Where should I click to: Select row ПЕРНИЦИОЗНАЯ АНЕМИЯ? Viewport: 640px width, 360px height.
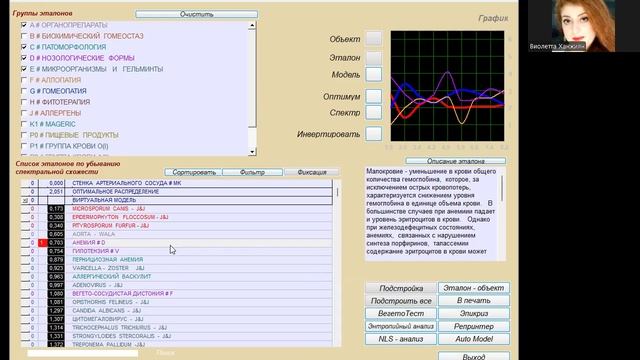(x=177, y=260)
